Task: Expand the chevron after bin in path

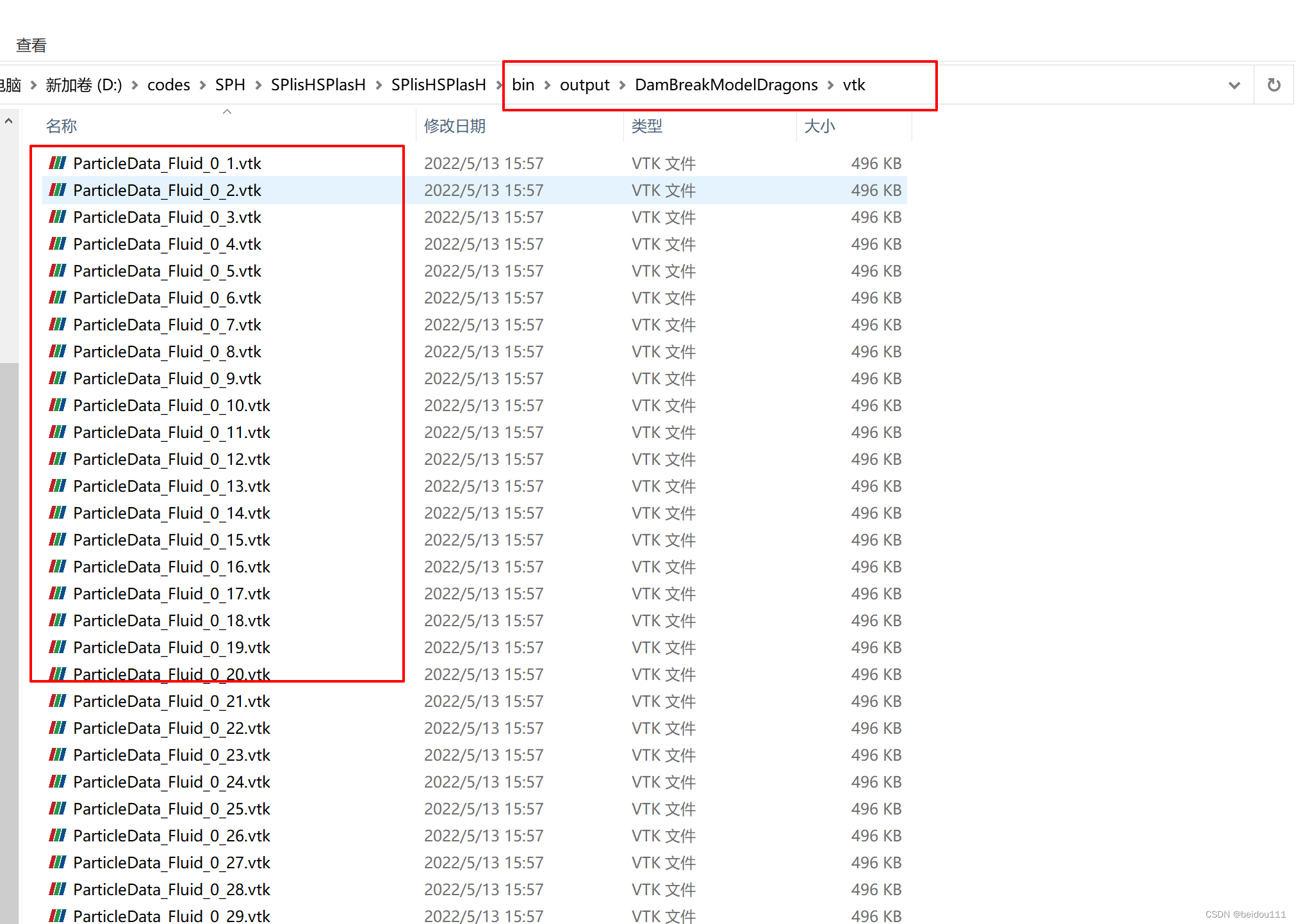Action: click(547, 85)
